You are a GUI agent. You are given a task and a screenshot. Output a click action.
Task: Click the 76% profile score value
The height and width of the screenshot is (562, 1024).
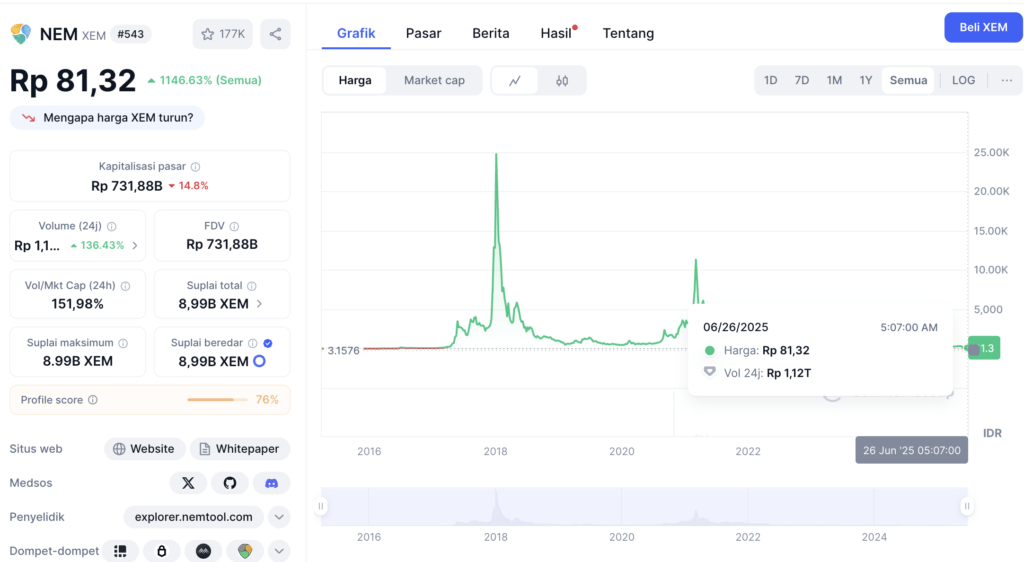[x=267, y=399]
